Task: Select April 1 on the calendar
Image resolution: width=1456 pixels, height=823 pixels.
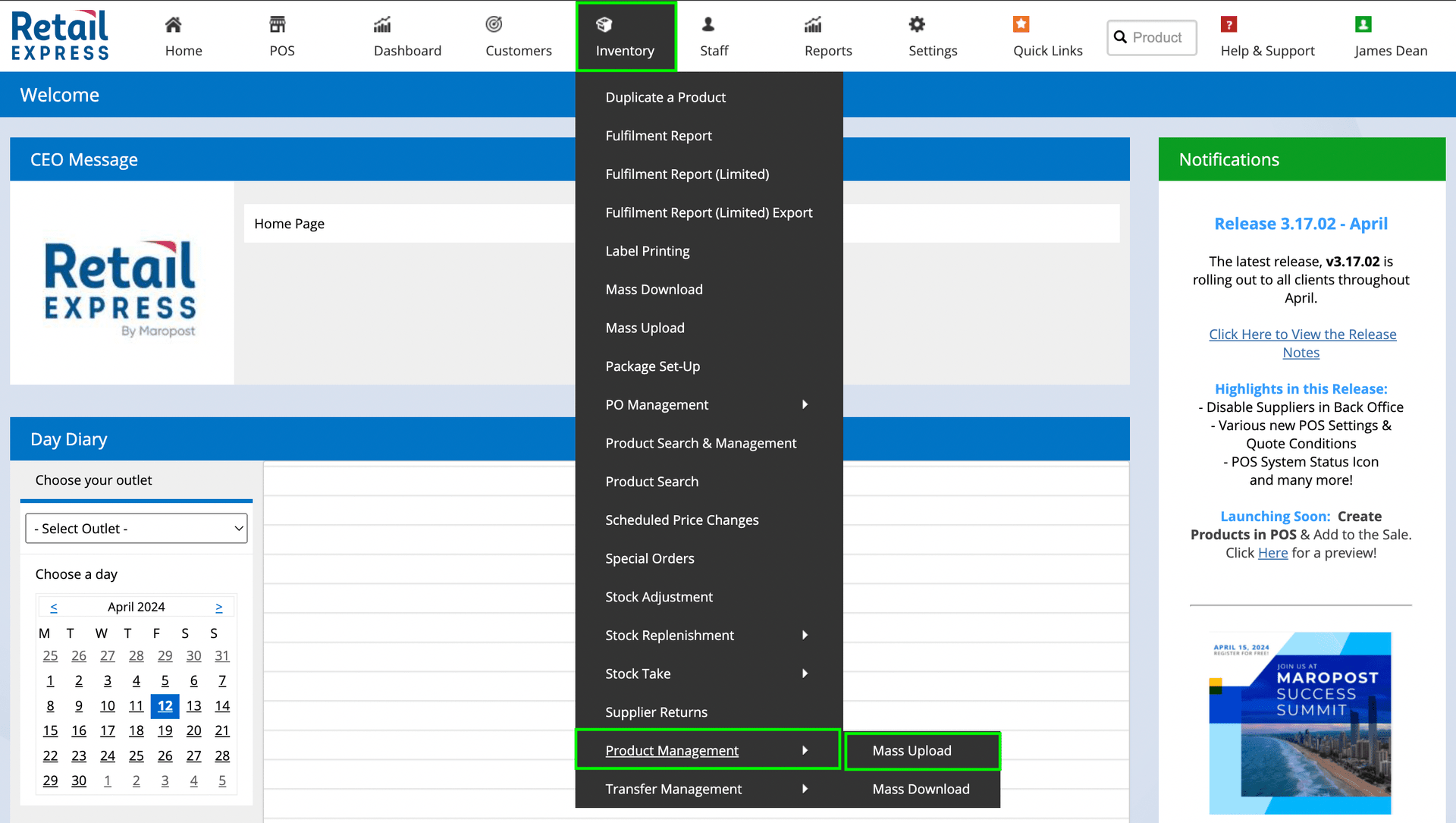Action: point(50,681)
